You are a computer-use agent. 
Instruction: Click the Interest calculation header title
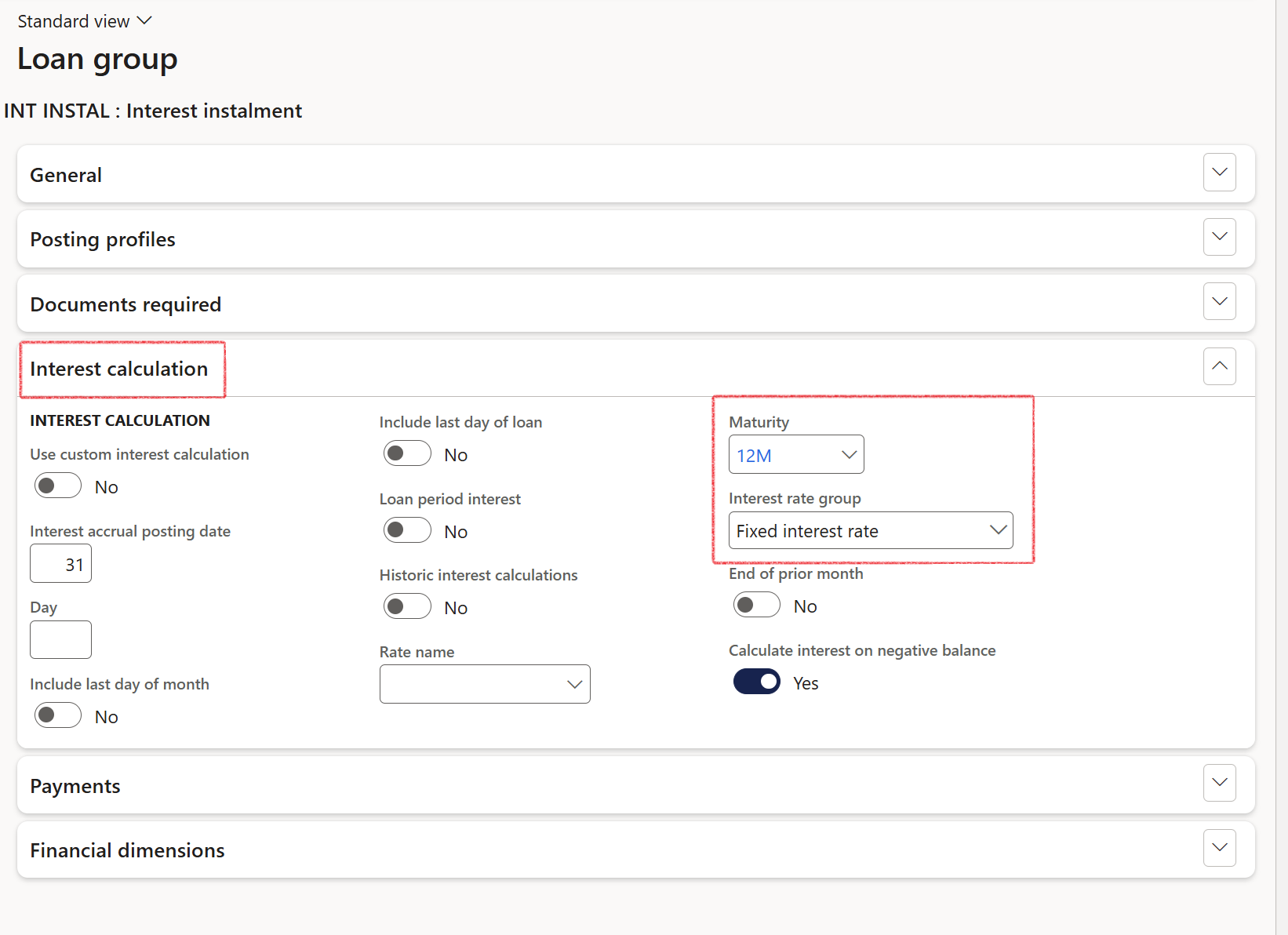(x=119, y=369)
